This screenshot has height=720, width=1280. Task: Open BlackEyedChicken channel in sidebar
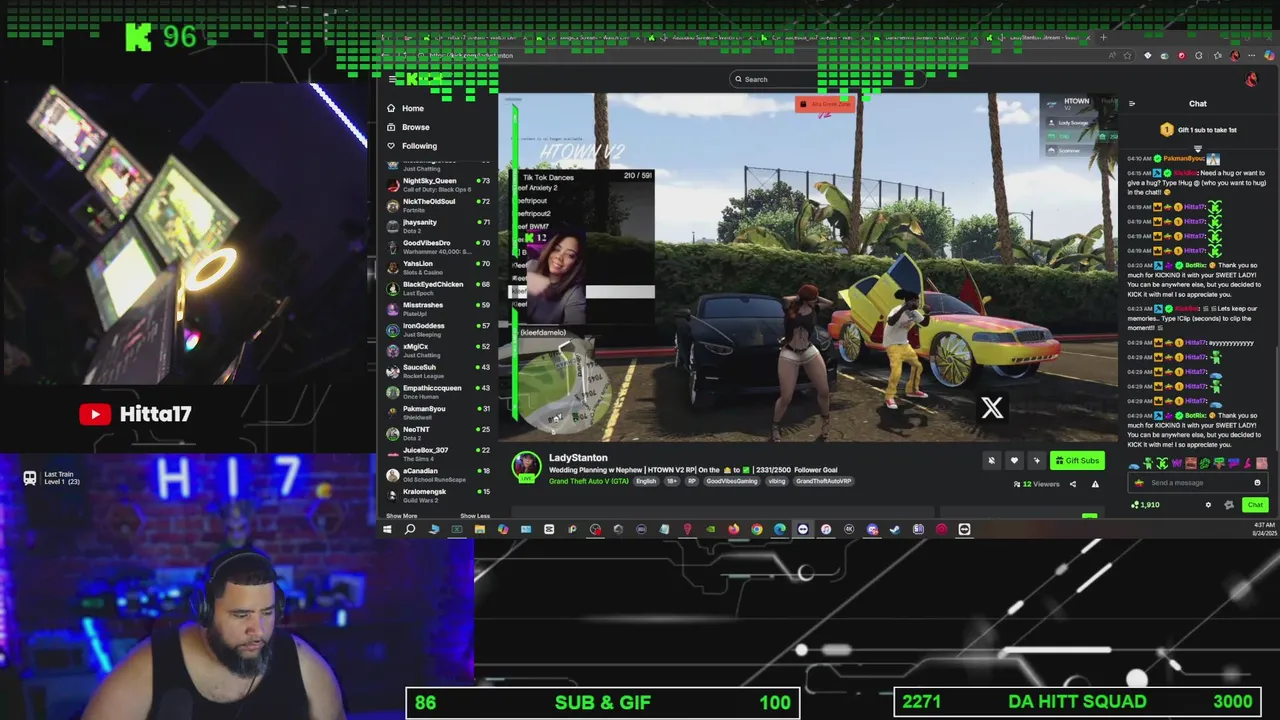[x=438, y=287]
